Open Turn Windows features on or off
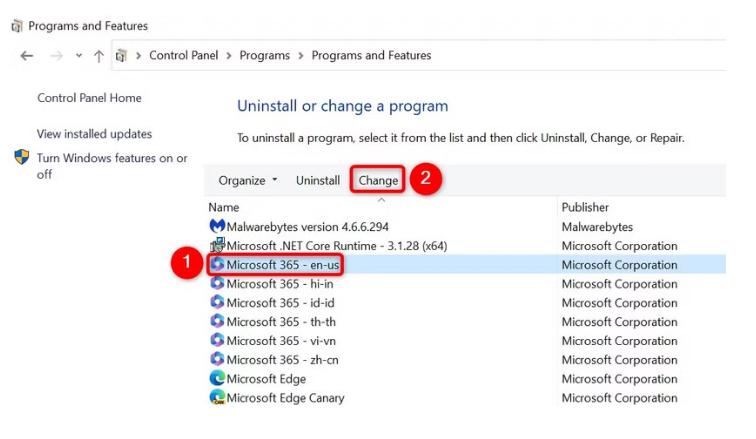 112,166
